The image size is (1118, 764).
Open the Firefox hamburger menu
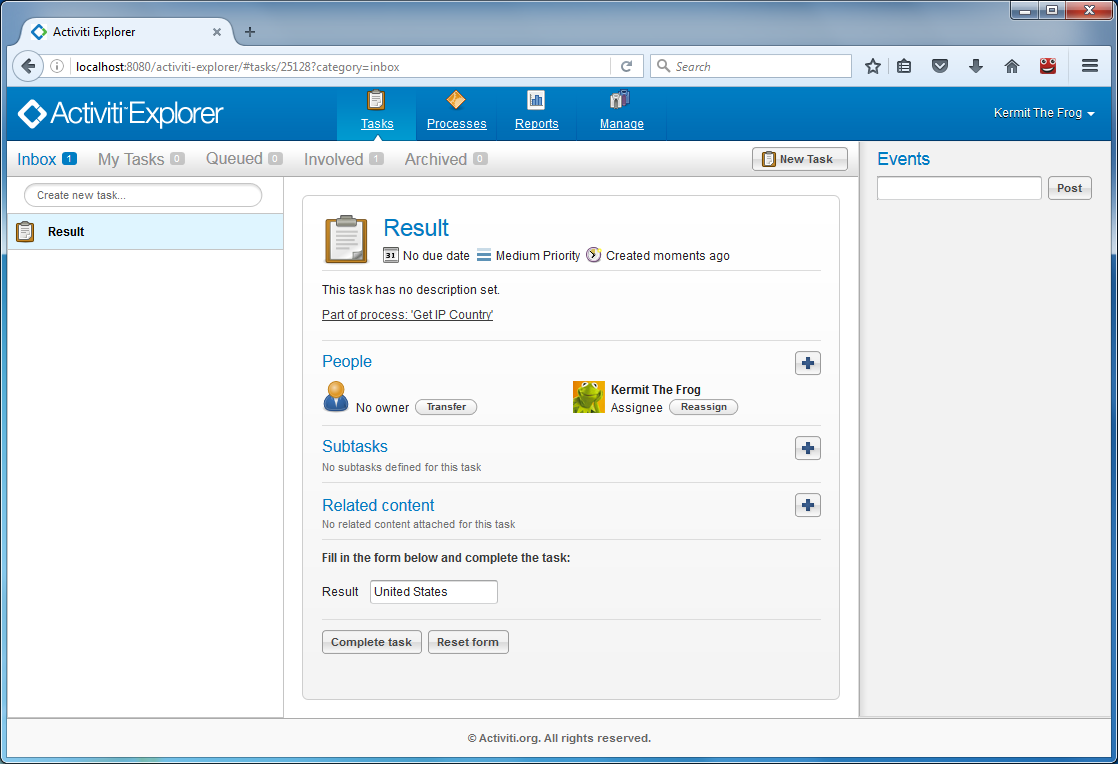1090,66
